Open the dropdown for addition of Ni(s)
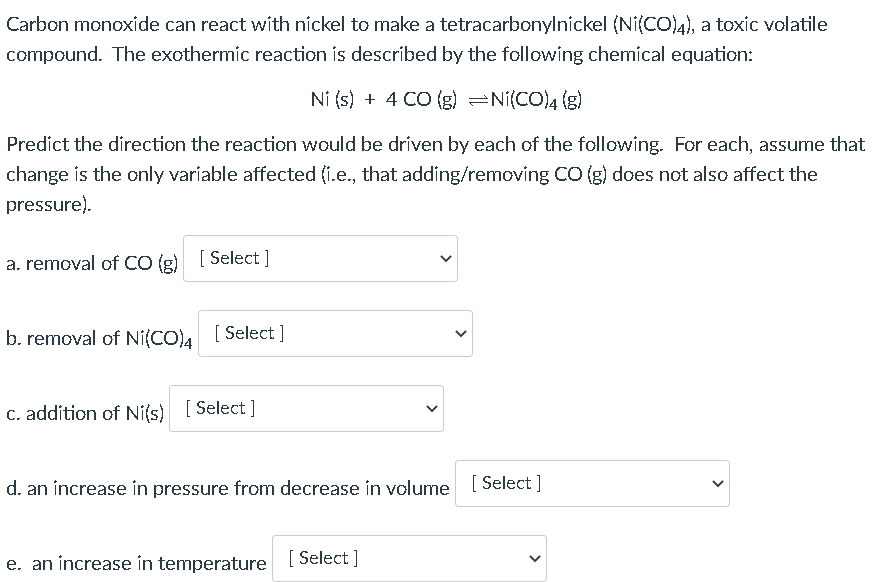 [306, 408]
